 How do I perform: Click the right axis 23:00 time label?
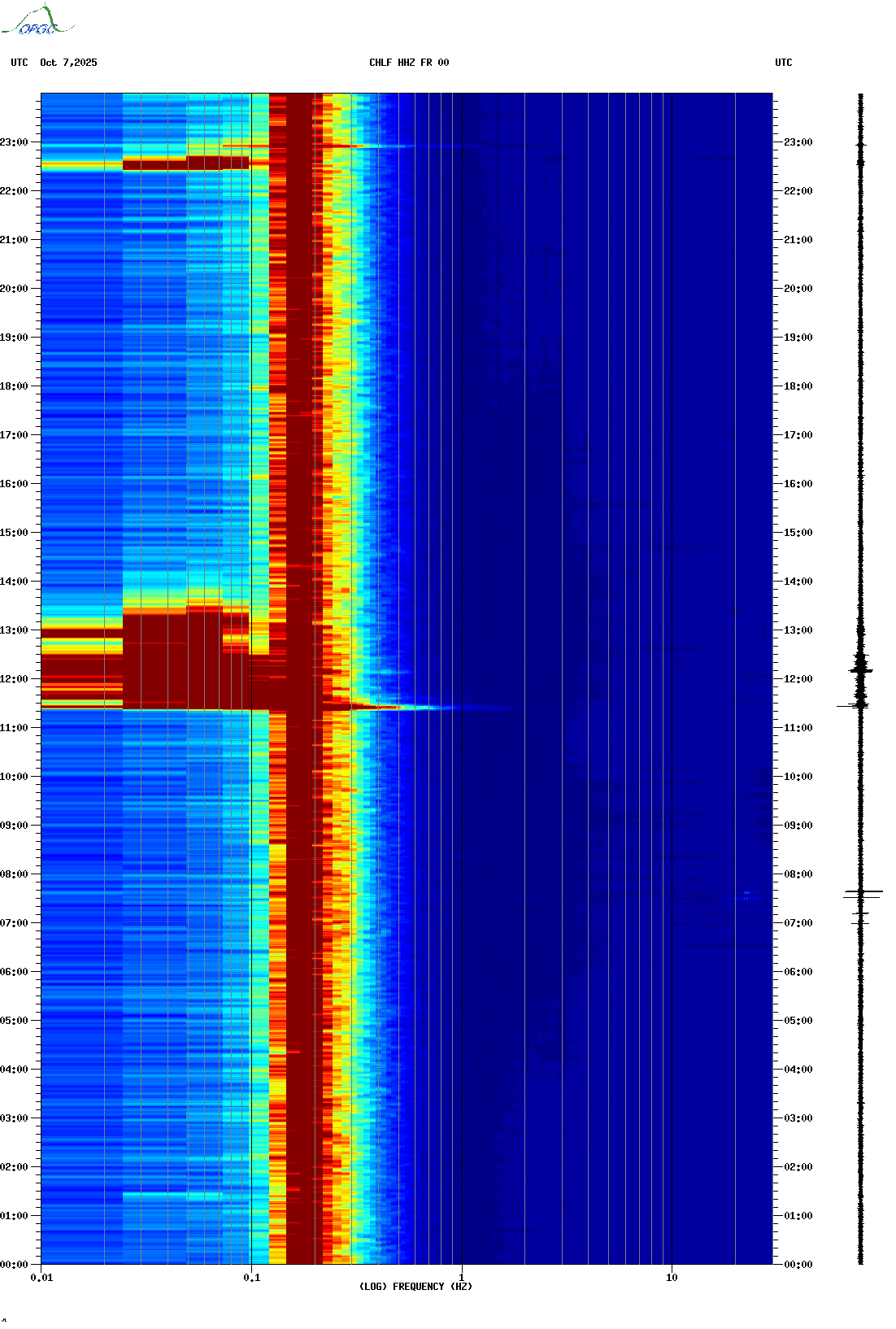click(798, 142)
